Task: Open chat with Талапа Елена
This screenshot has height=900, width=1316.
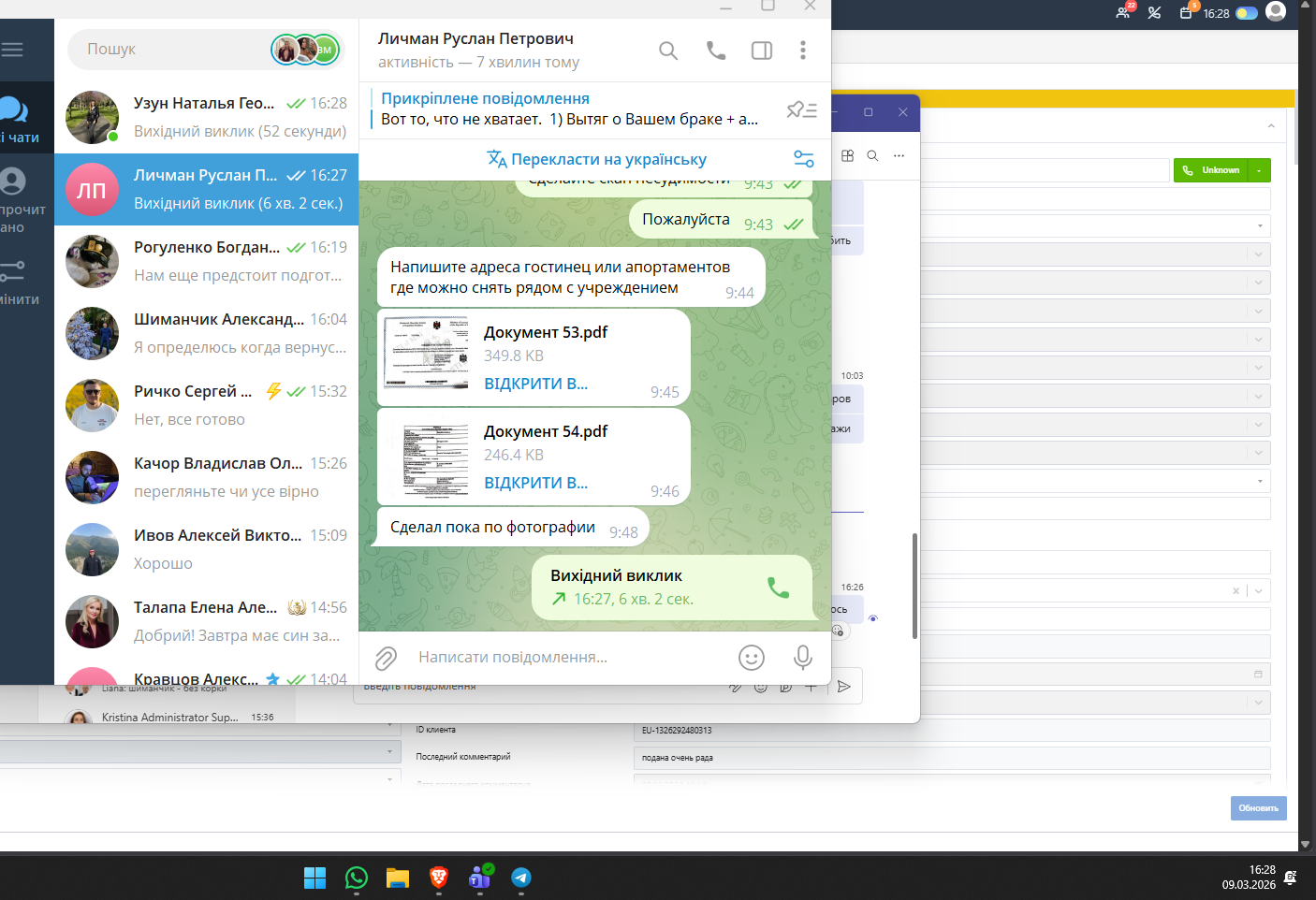Action: (x=206, y=621)
